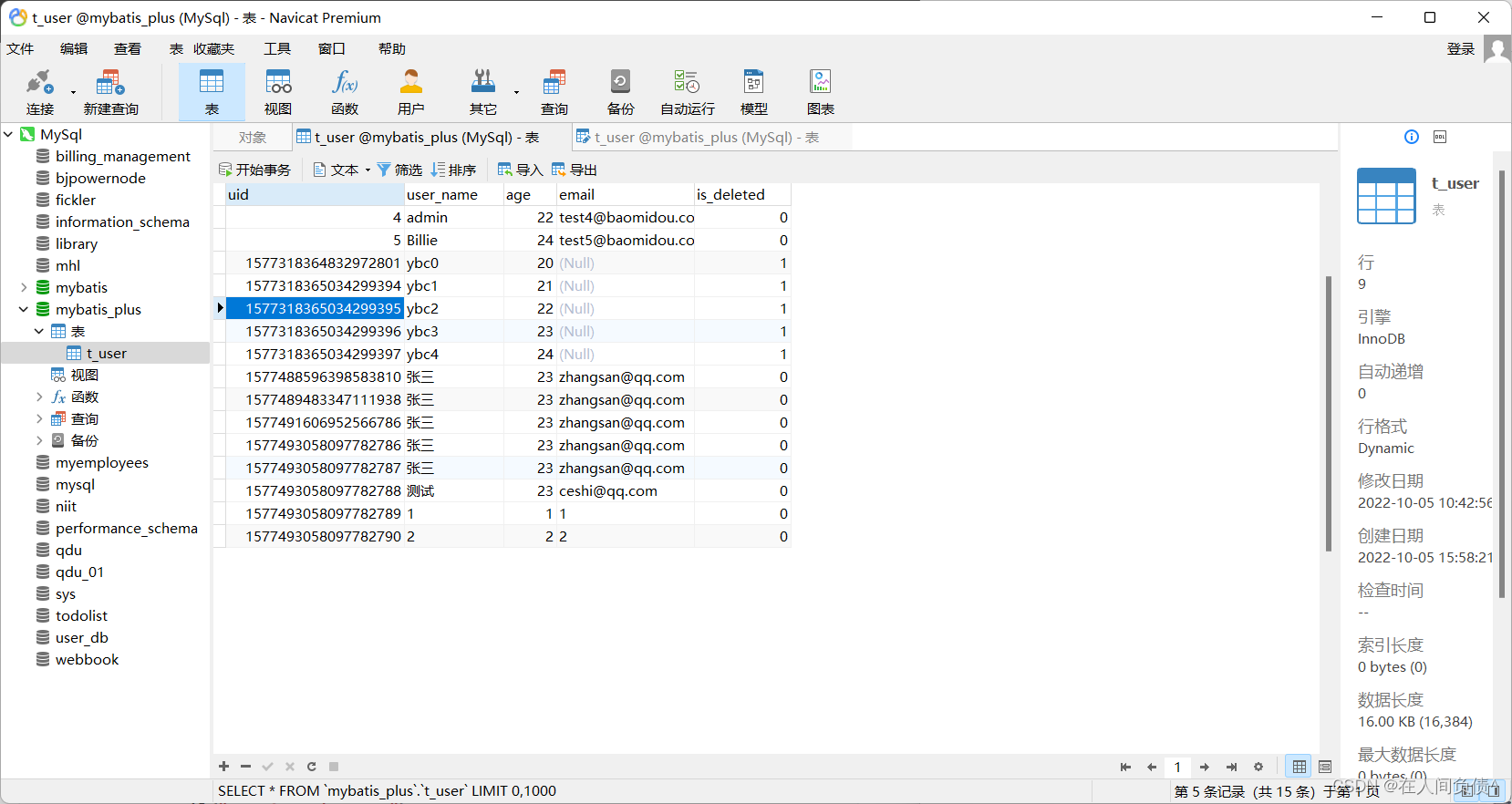Open the Automation (自动运行) toolbar icon
1512x804 pixels.
[687, 92]
